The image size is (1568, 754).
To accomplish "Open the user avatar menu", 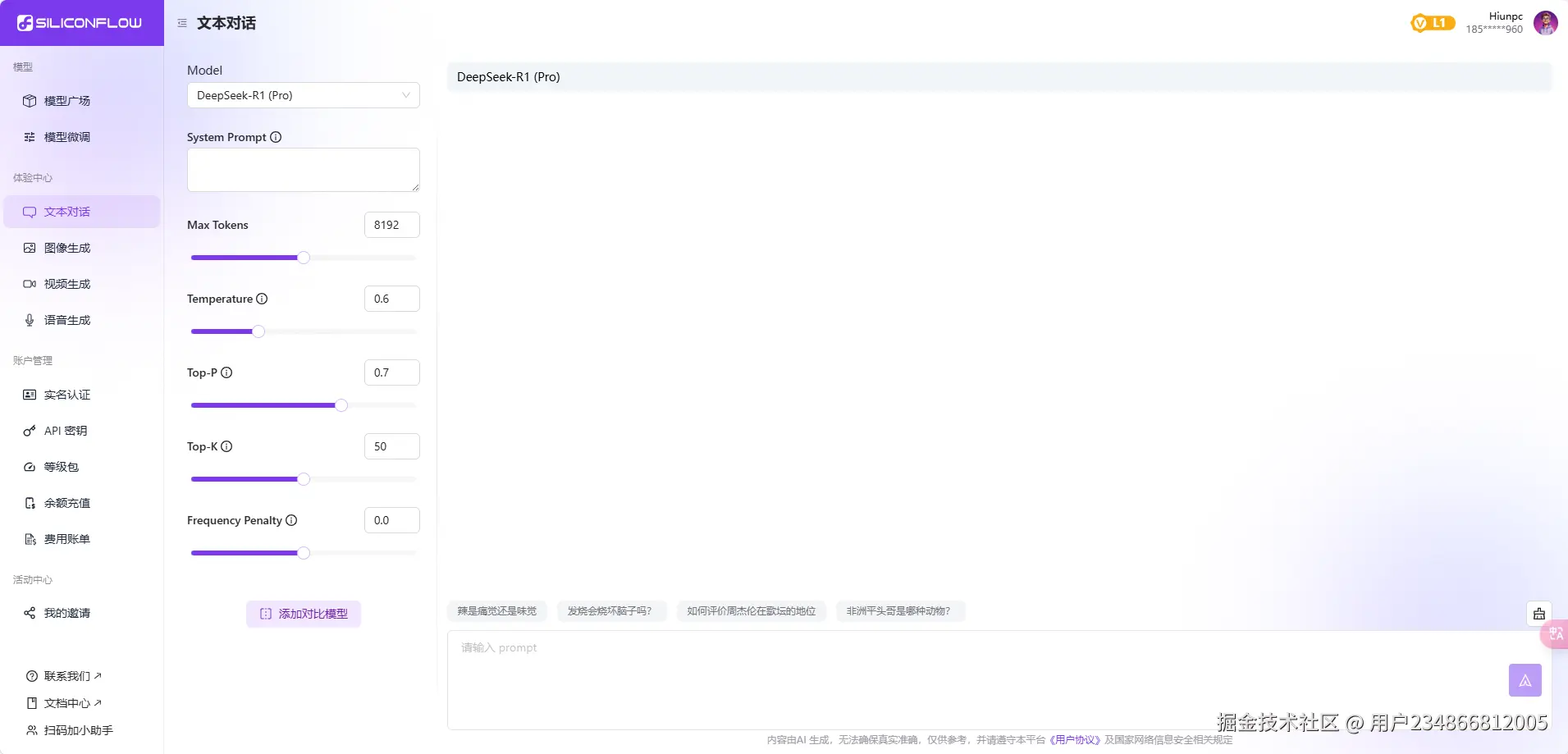I will pos(1546,23).
